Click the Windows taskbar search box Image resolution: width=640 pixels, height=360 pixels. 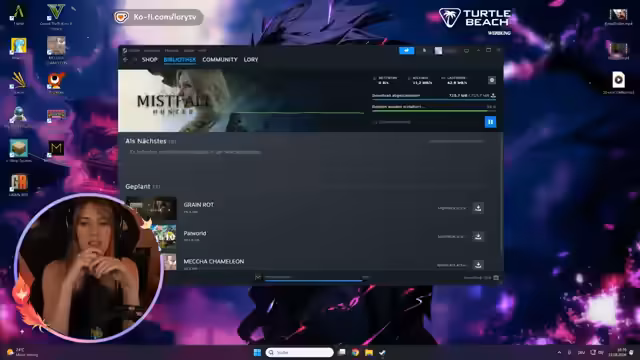click(x=299, y=352)
